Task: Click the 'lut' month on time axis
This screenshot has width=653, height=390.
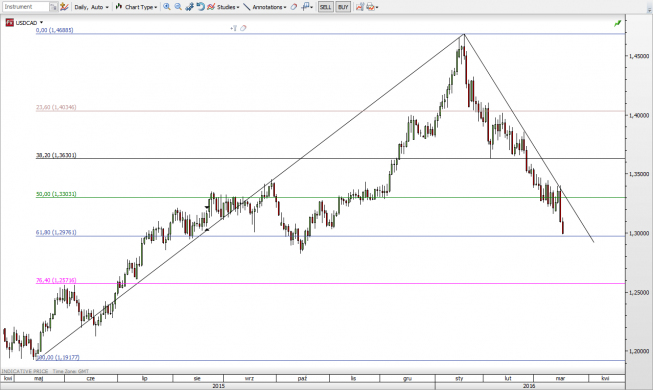Action: pos(508,378)
